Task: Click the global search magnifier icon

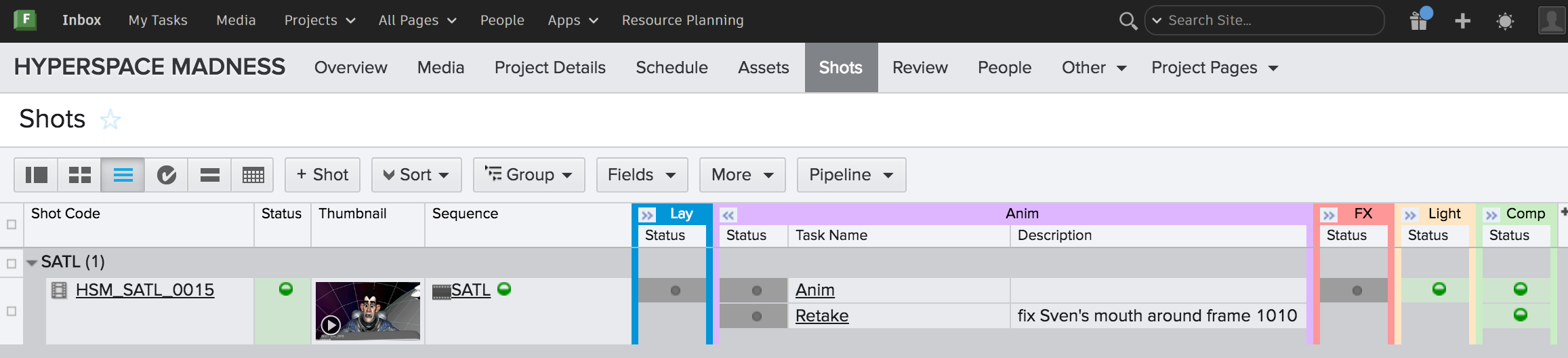Action: (1128, 21)
